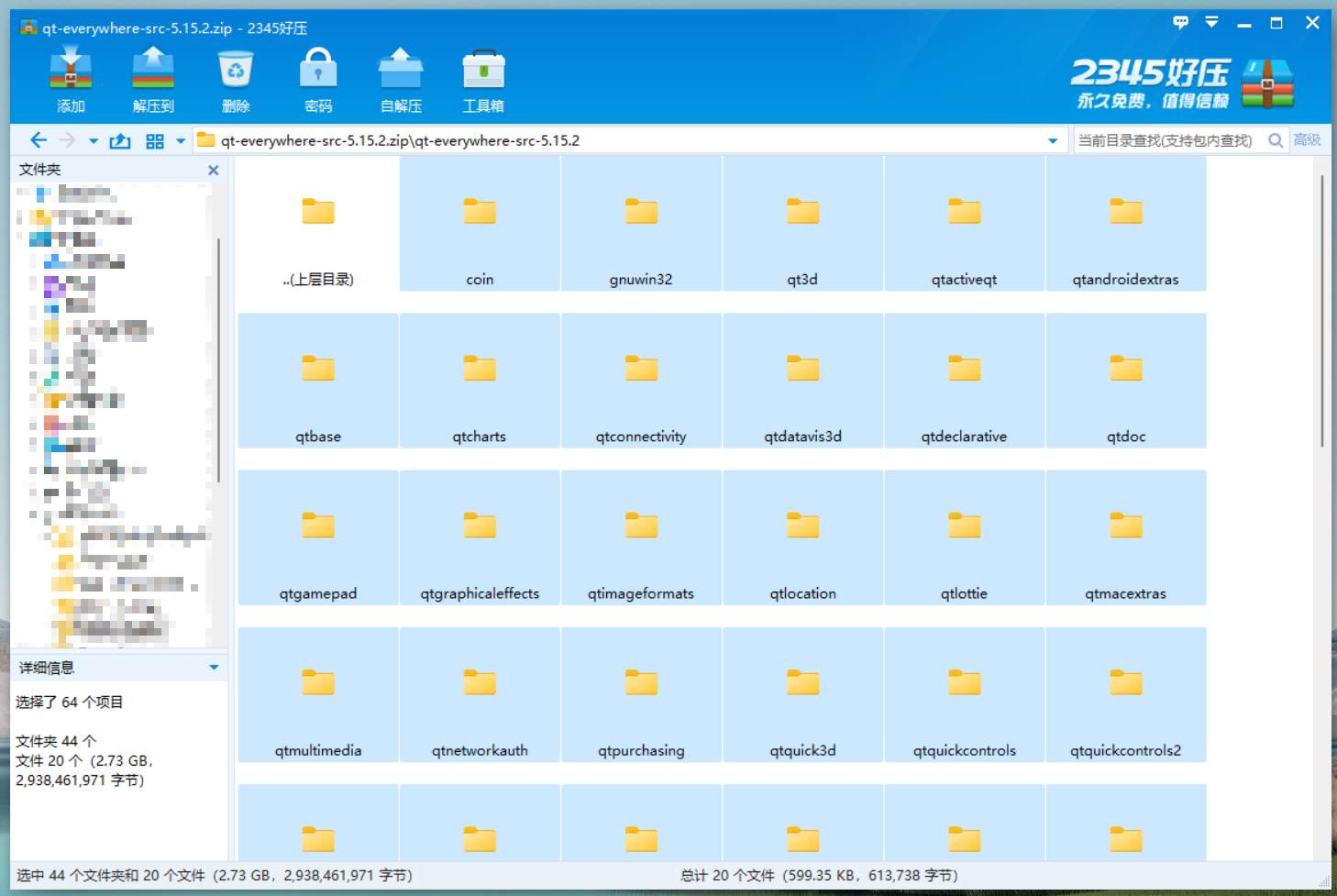This screenshot has width=1337, height=896.
Task: Select the qtmacextras folder
Action: (1125, 537)
